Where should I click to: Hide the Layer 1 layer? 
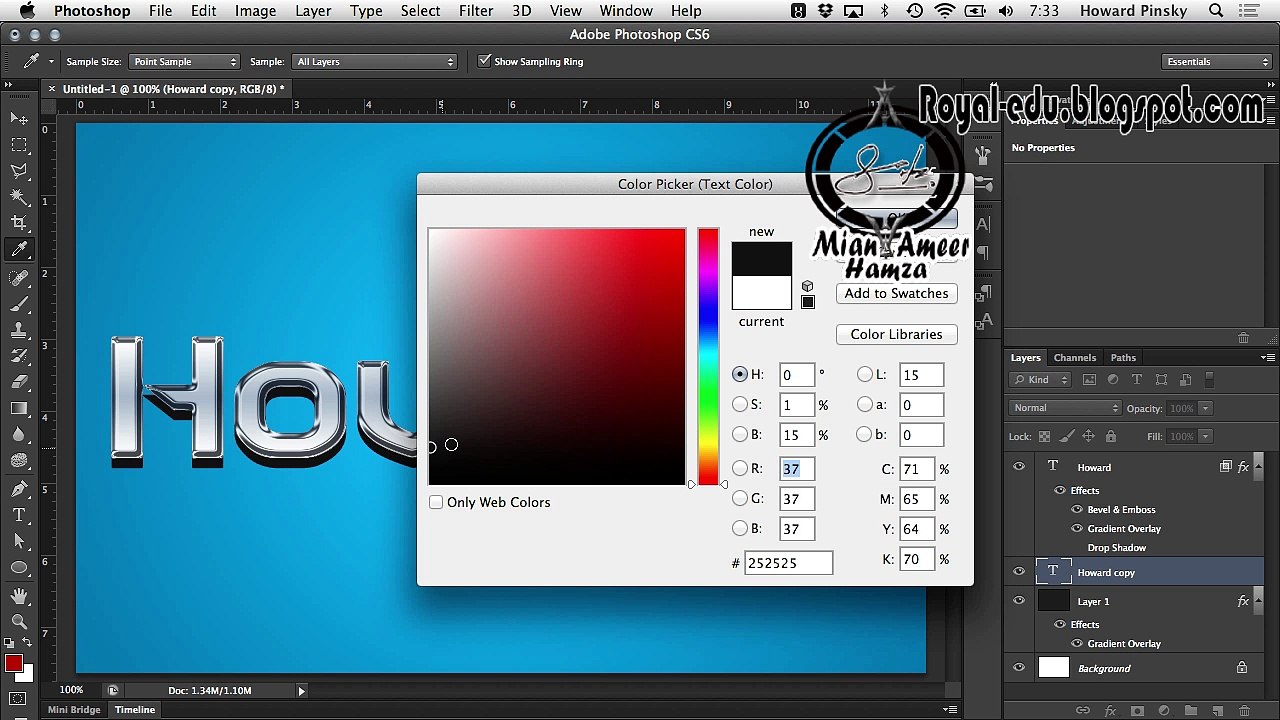pyautogui.click(x=1019, y=601)
